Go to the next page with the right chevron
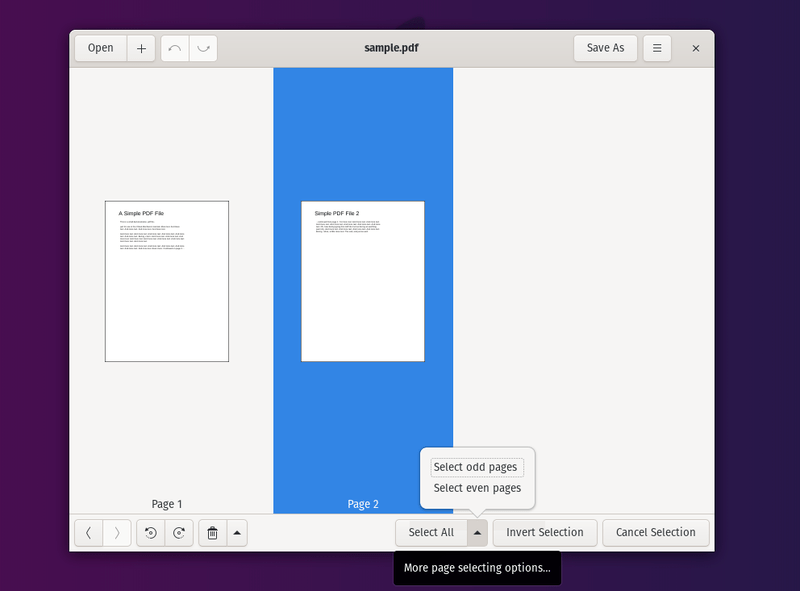Image resolution: width=800 pixels, height=591 pixels. pos(117,532)
